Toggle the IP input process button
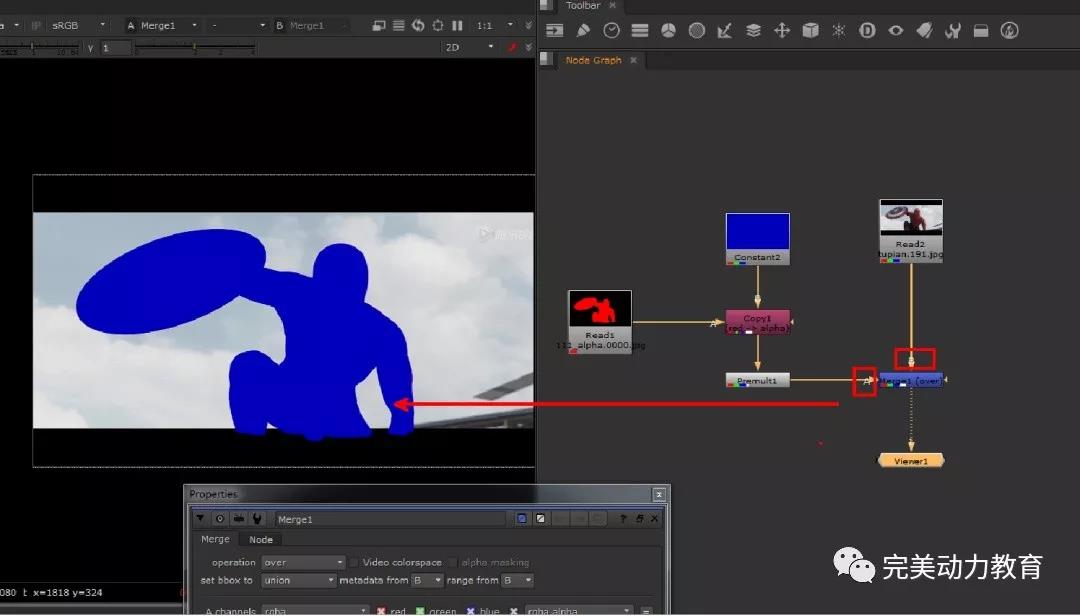Viewport: 1080px width, 616px height. [37, 25]
